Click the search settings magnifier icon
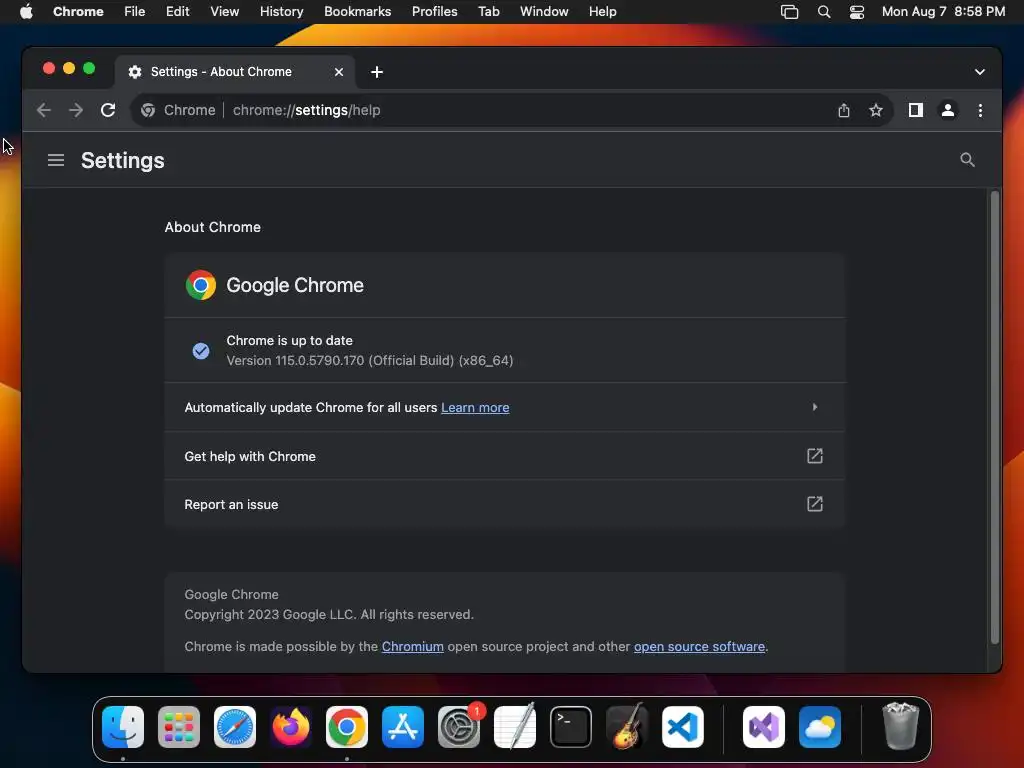This screenshot has width=1024, height=768. pos(967,160)
